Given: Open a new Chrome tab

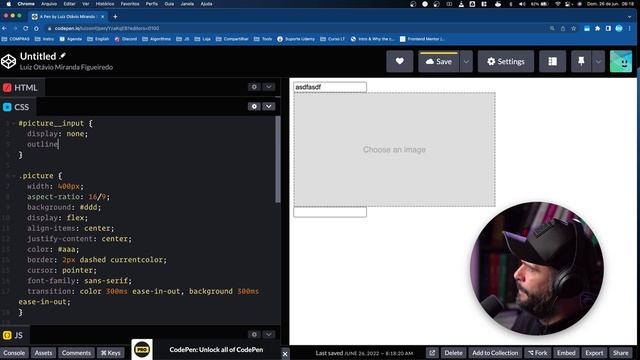Looking at the screenshot, I should (115, 17).
